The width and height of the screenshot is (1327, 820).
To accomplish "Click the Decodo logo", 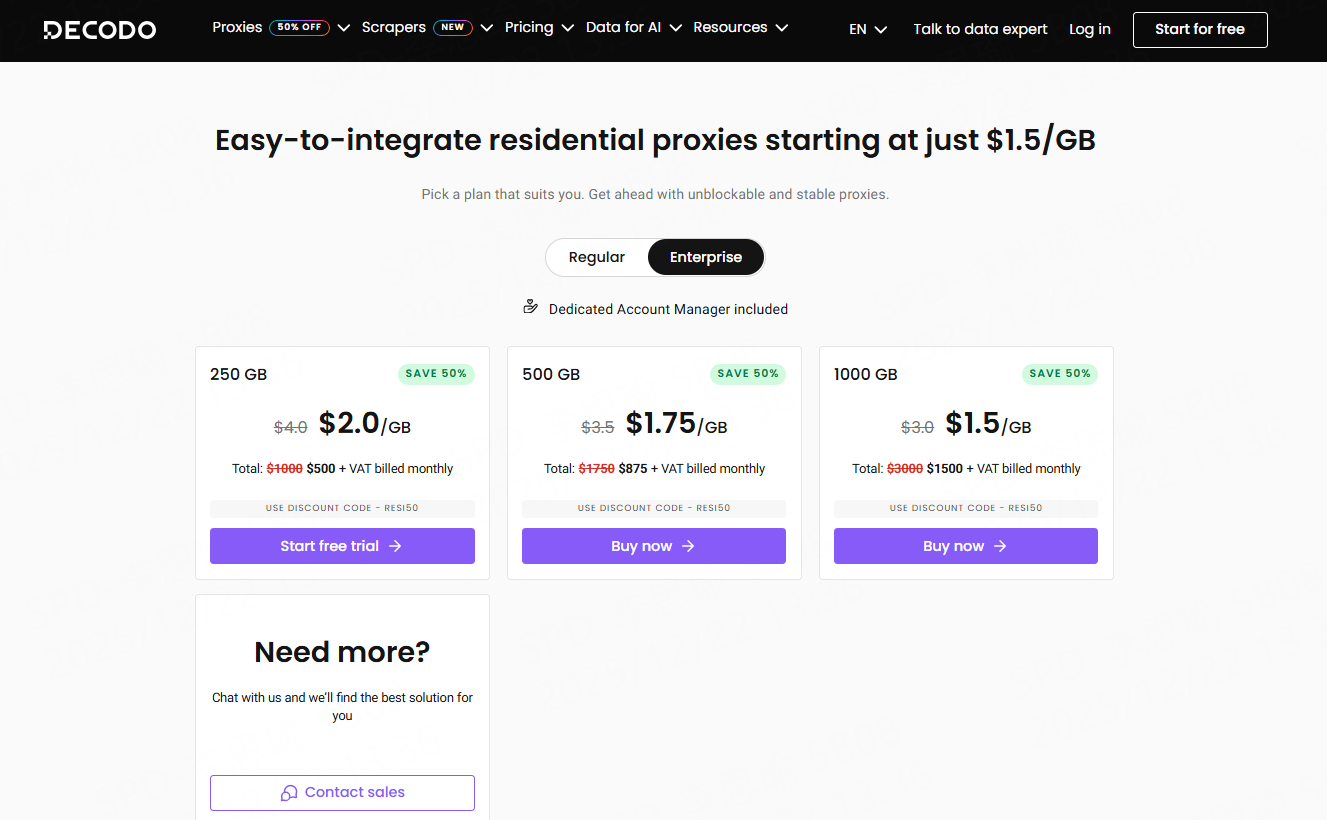I will [x=100, y=30].
